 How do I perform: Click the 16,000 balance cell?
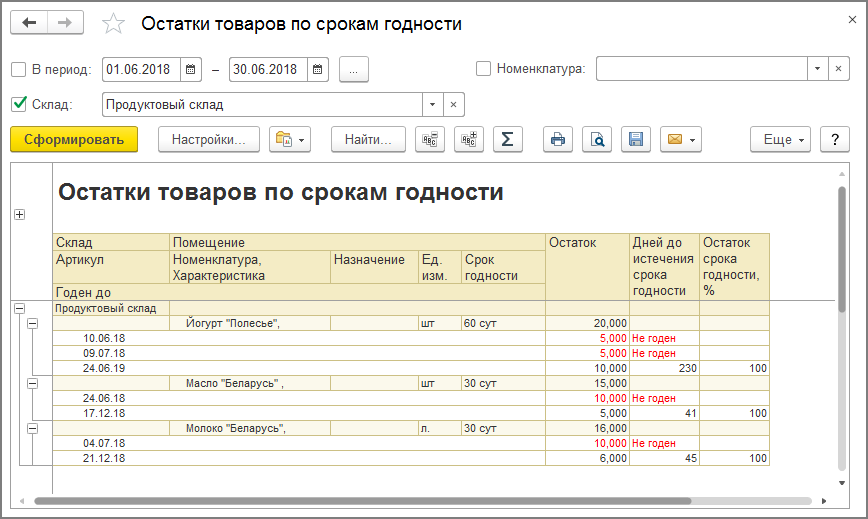587,428
